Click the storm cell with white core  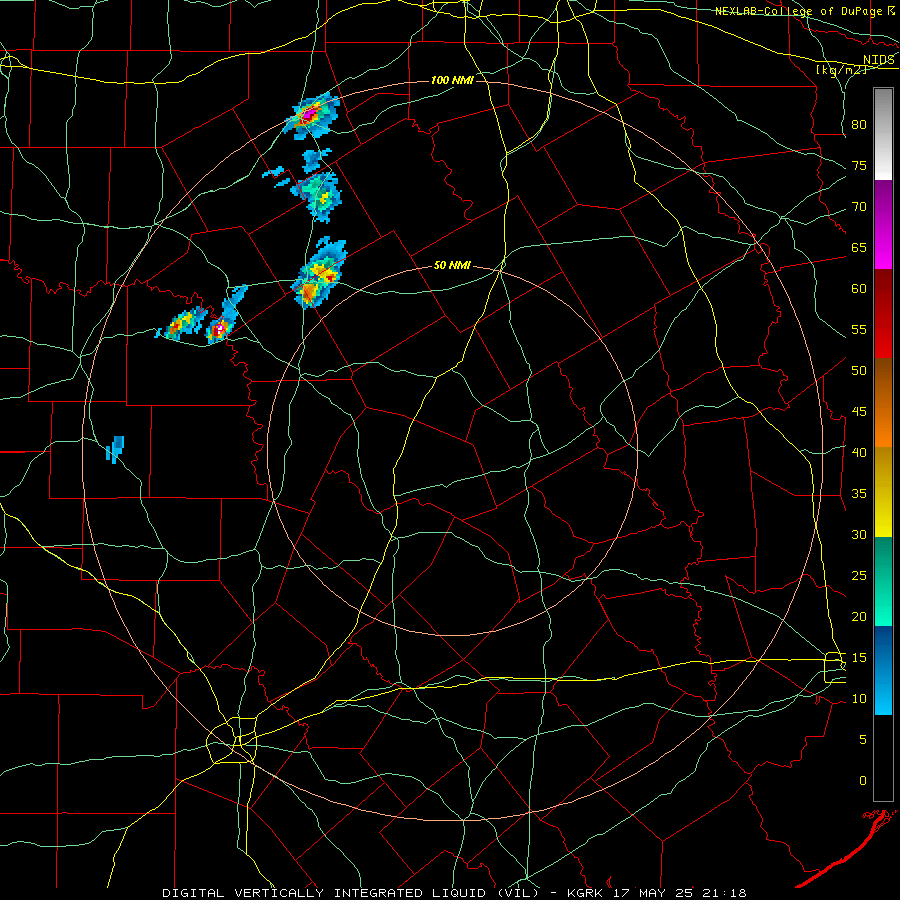(x=219, y=328)
